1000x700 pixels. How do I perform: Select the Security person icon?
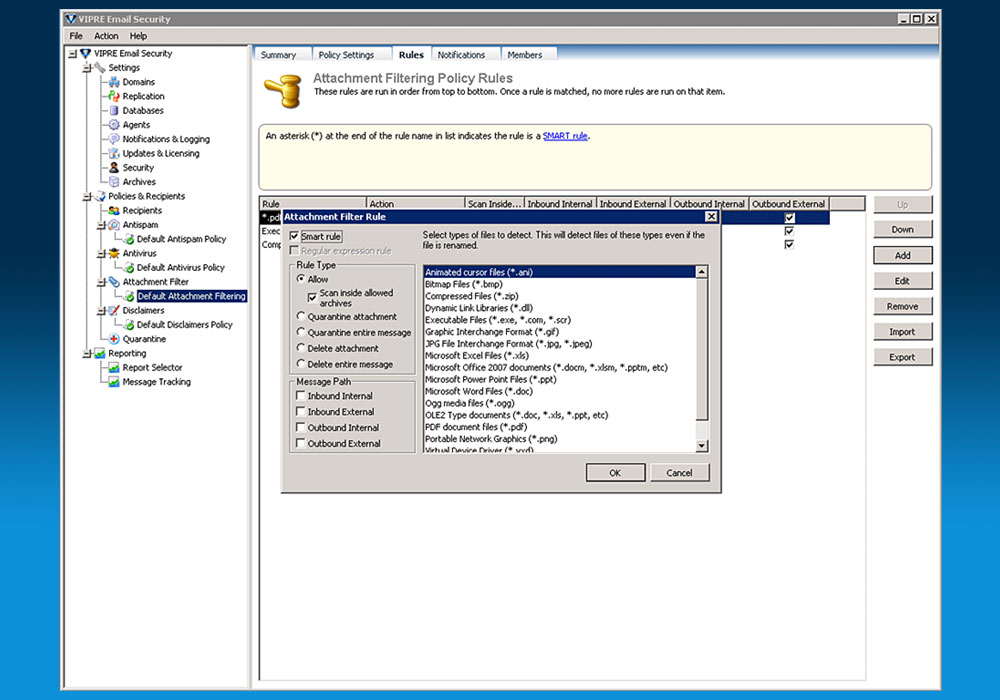click(114, 168)
